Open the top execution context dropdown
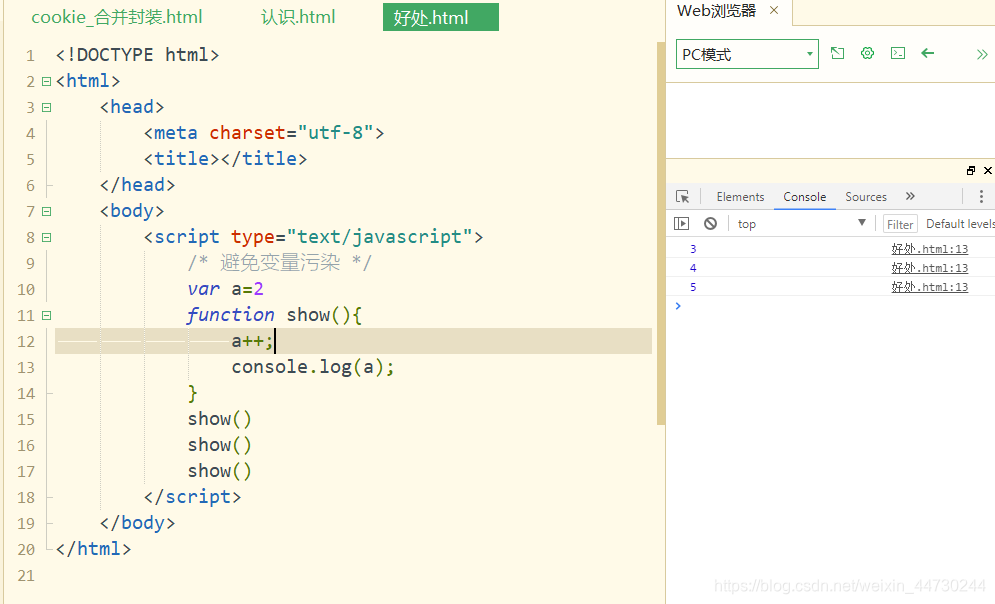Image resolution: width=995 pixels, height=604 pixels. point(801,223)
